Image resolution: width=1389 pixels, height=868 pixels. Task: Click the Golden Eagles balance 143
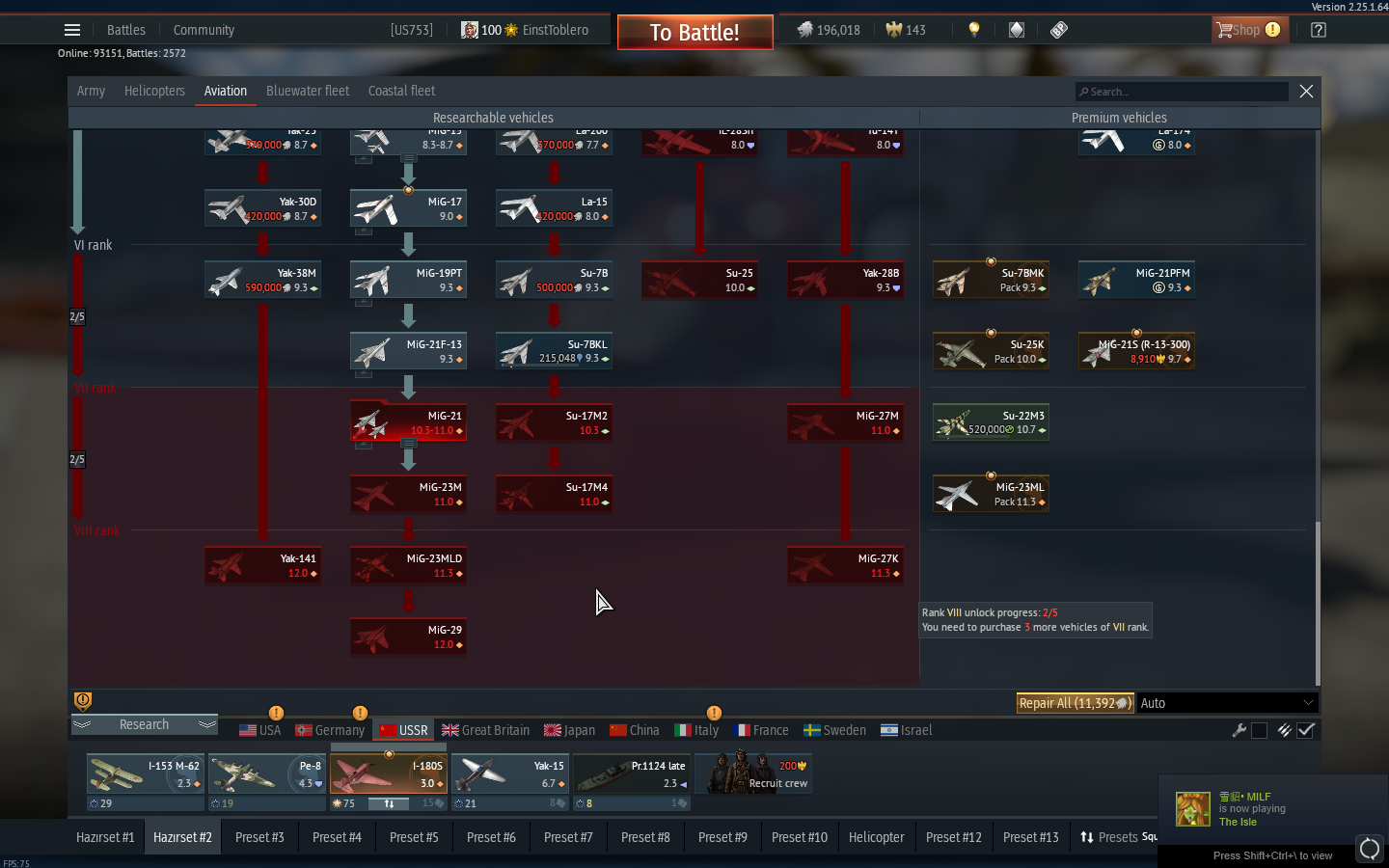906,30
